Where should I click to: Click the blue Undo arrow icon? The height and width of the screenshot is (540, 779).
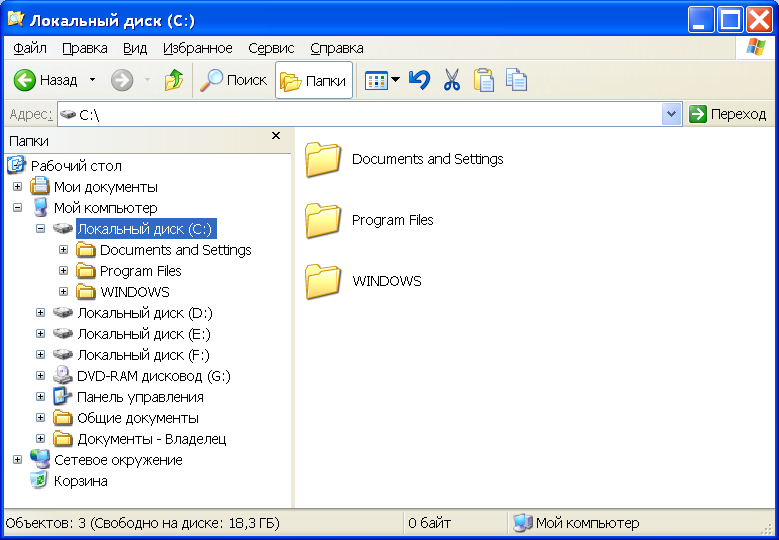point(419,80)
